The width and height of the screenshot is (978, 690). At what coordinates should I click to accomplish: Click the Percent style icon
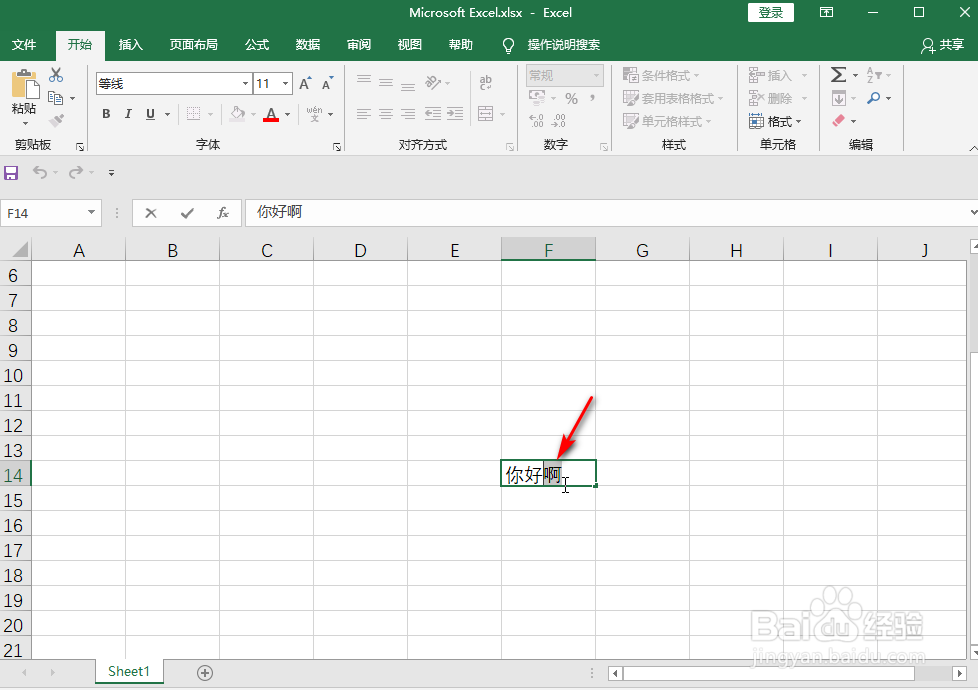click(x=573, y=97)
